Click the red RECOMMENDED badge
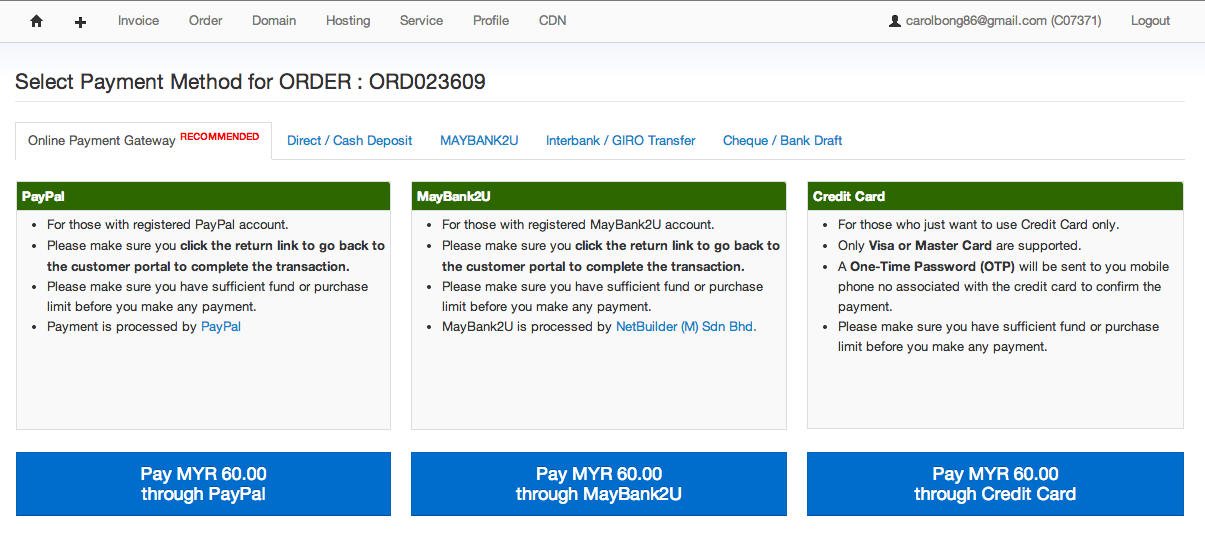1205x538 pixels. pyautogui.click(x=219, y=136)
